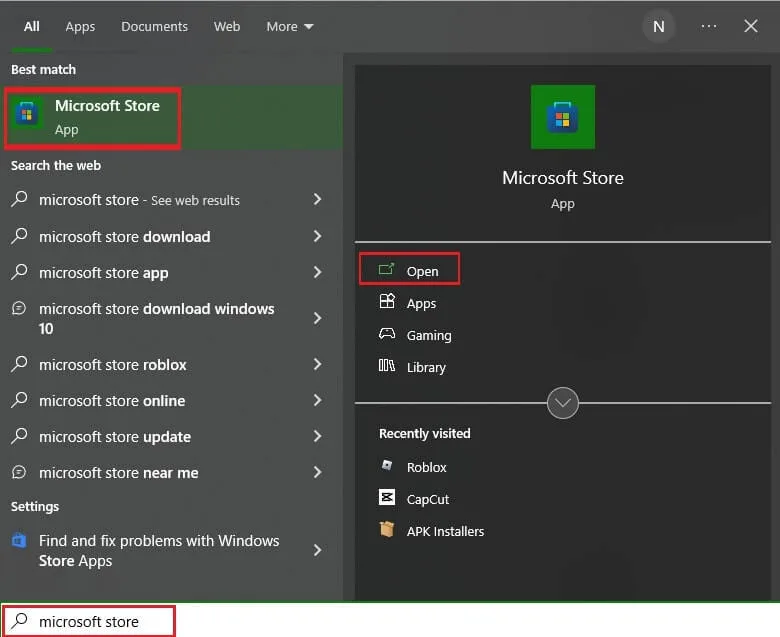Switch to the Apps filter tab
Screen dimensions: 780x637
[x=80, y=26]
